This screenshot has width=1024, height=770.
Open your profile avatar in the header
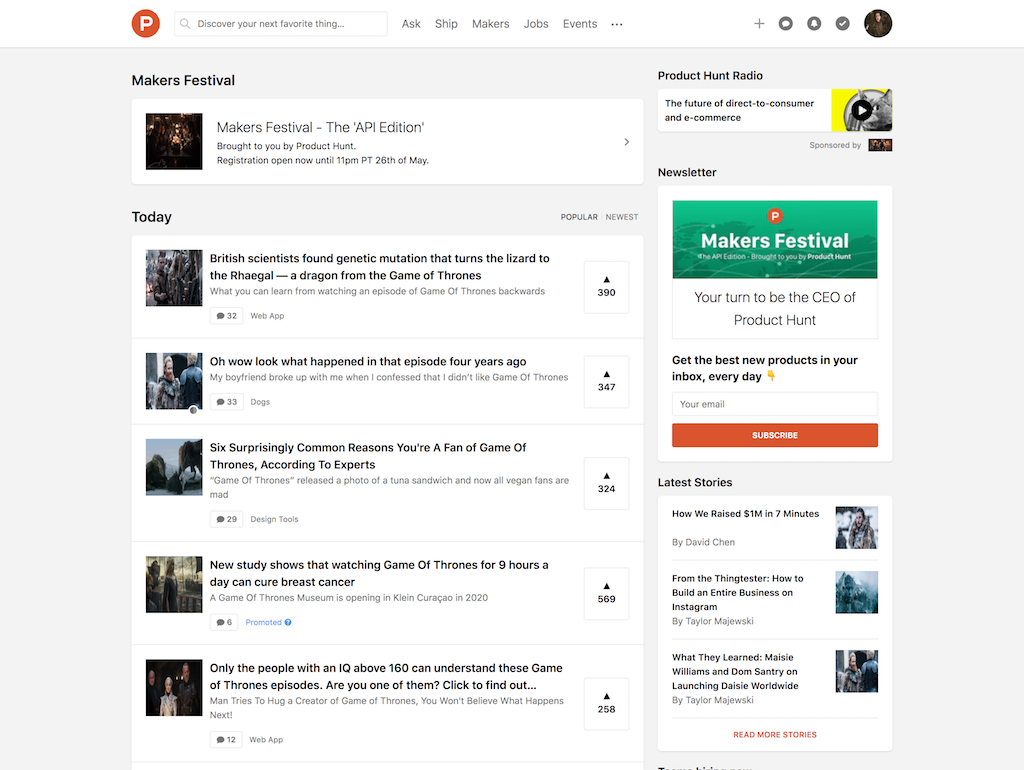877,23
